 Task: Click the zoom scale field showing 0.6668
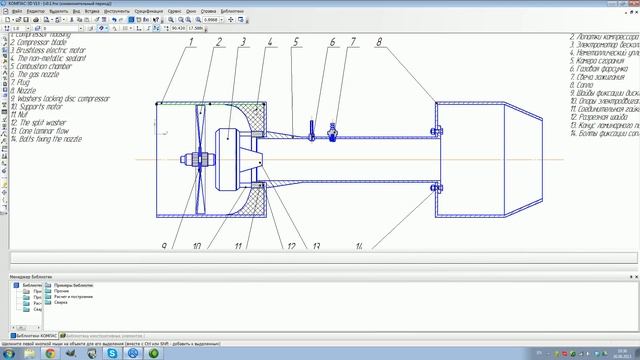click(211, 20)
